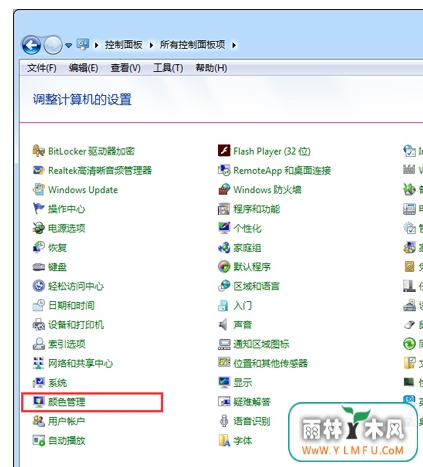
Task: Open the 查看(V) menu
Action: pyautogui.click(x=125, y=68)
